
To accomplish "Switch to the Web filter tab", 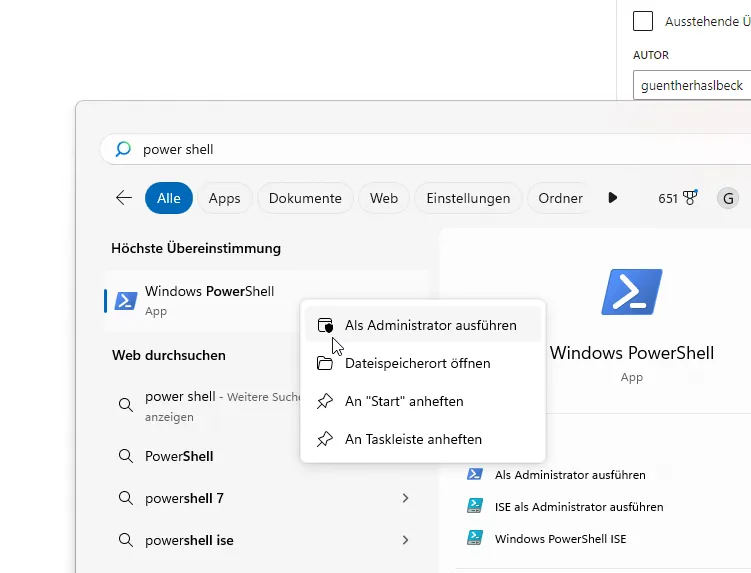I will pos(384,198).
